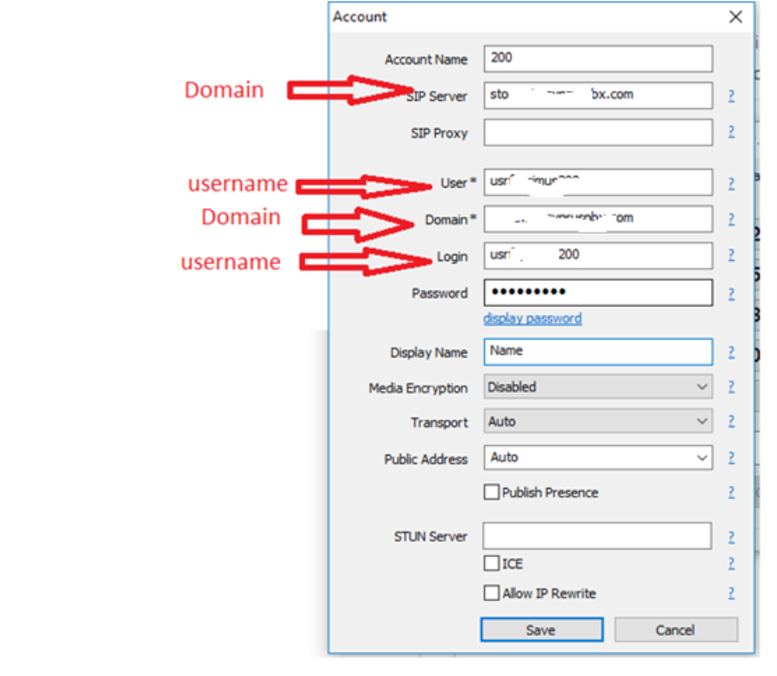The image size is (777, 676).
Task: Open help link next to SIP Server
Action: pos(731,96)
